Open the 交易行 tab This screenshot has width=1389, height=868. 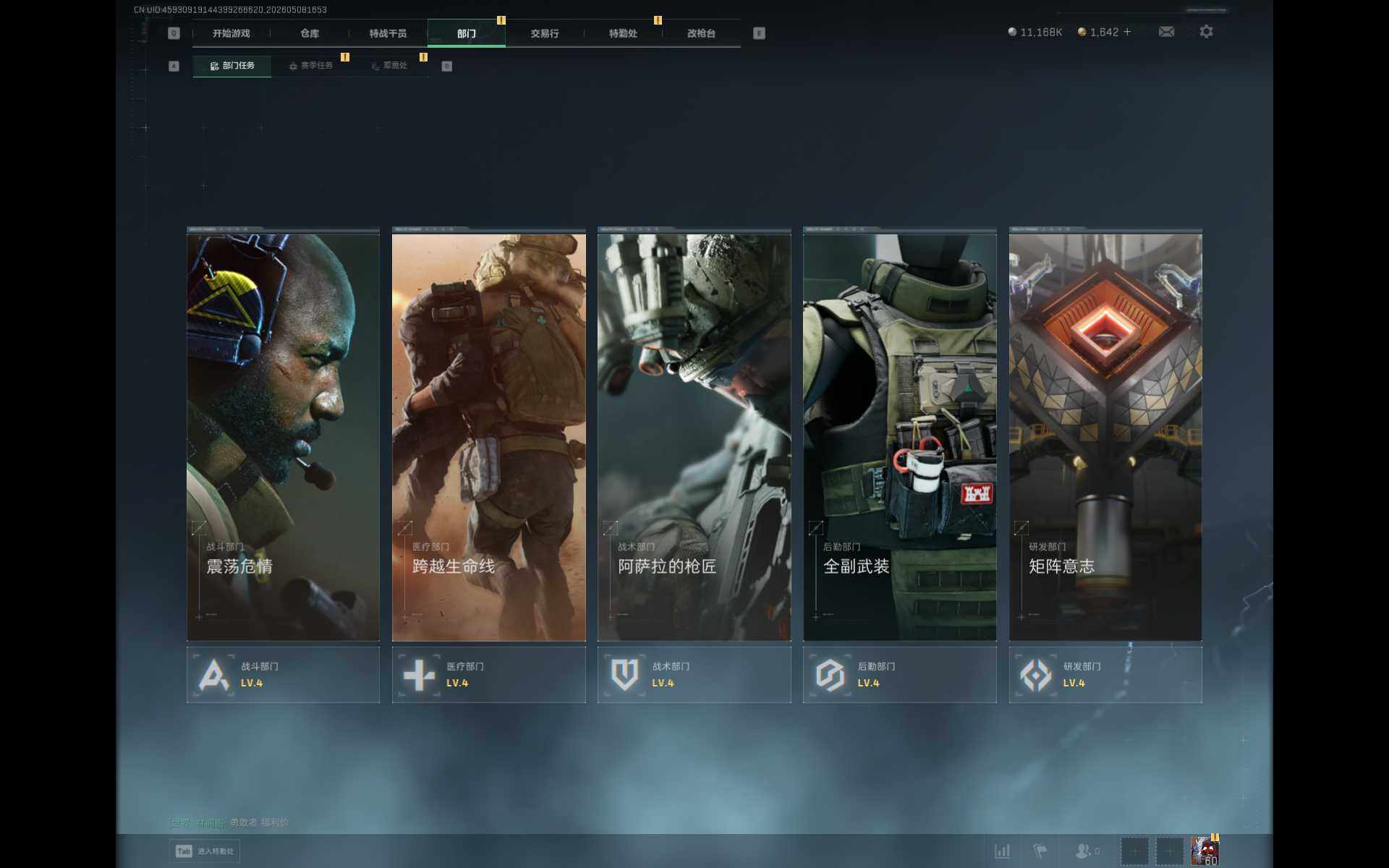point(545,33)
